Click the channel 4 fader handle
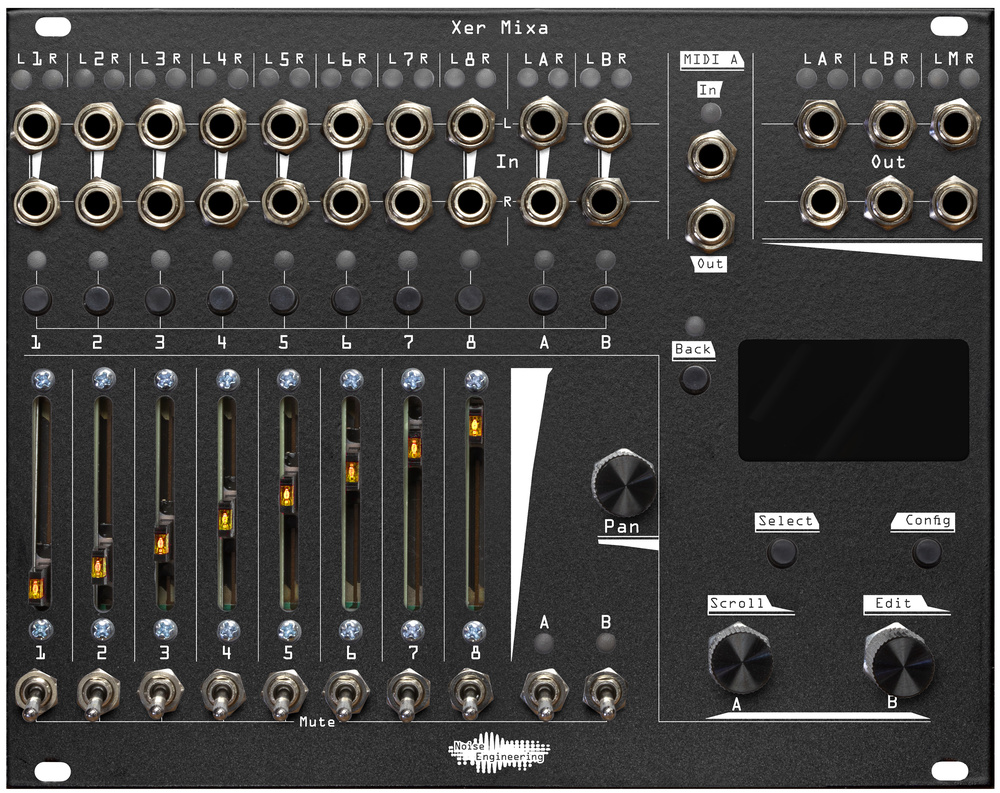 click(x=226, y=520)
